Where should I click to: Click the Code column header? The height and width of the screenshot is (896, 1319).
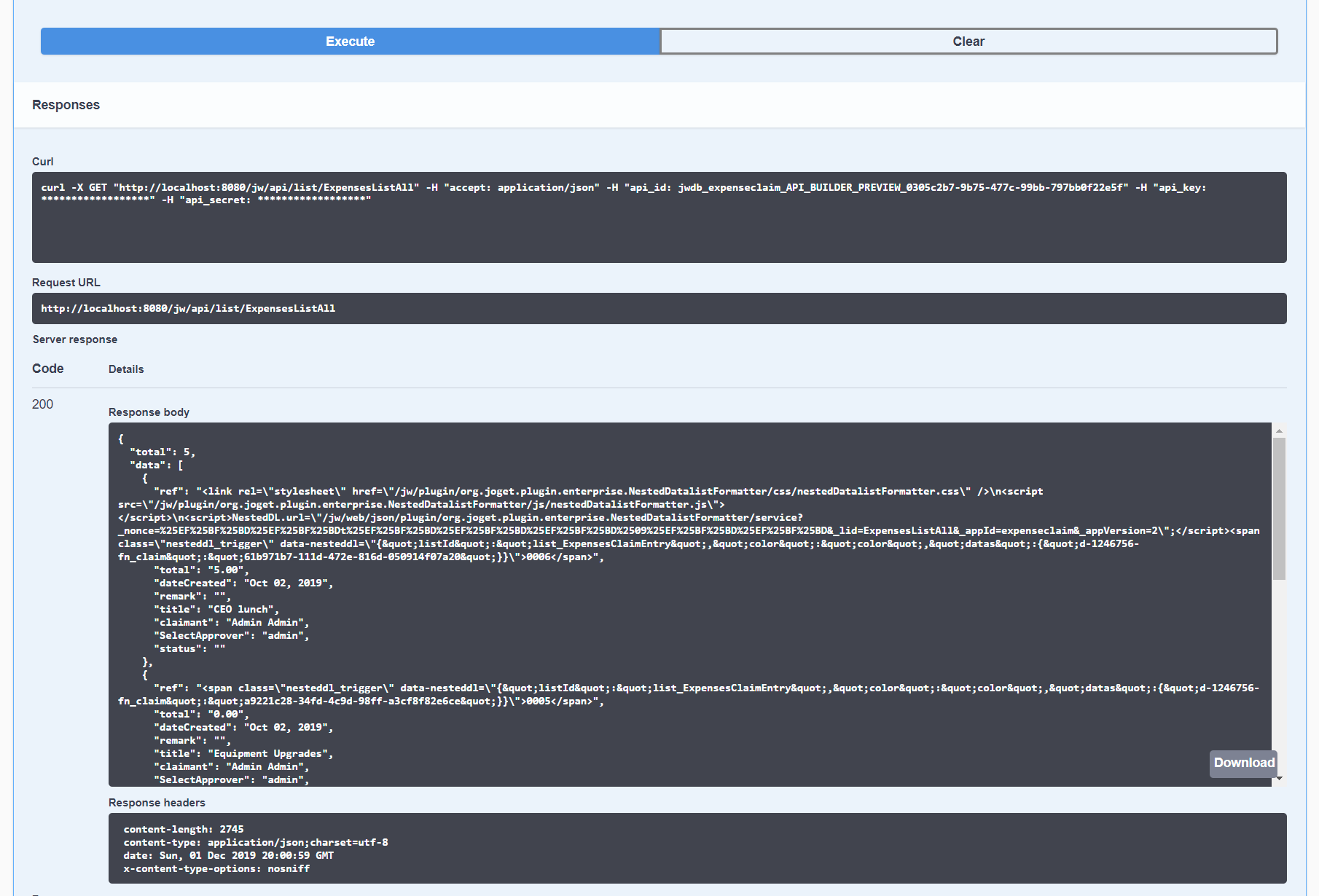(47, 369)
